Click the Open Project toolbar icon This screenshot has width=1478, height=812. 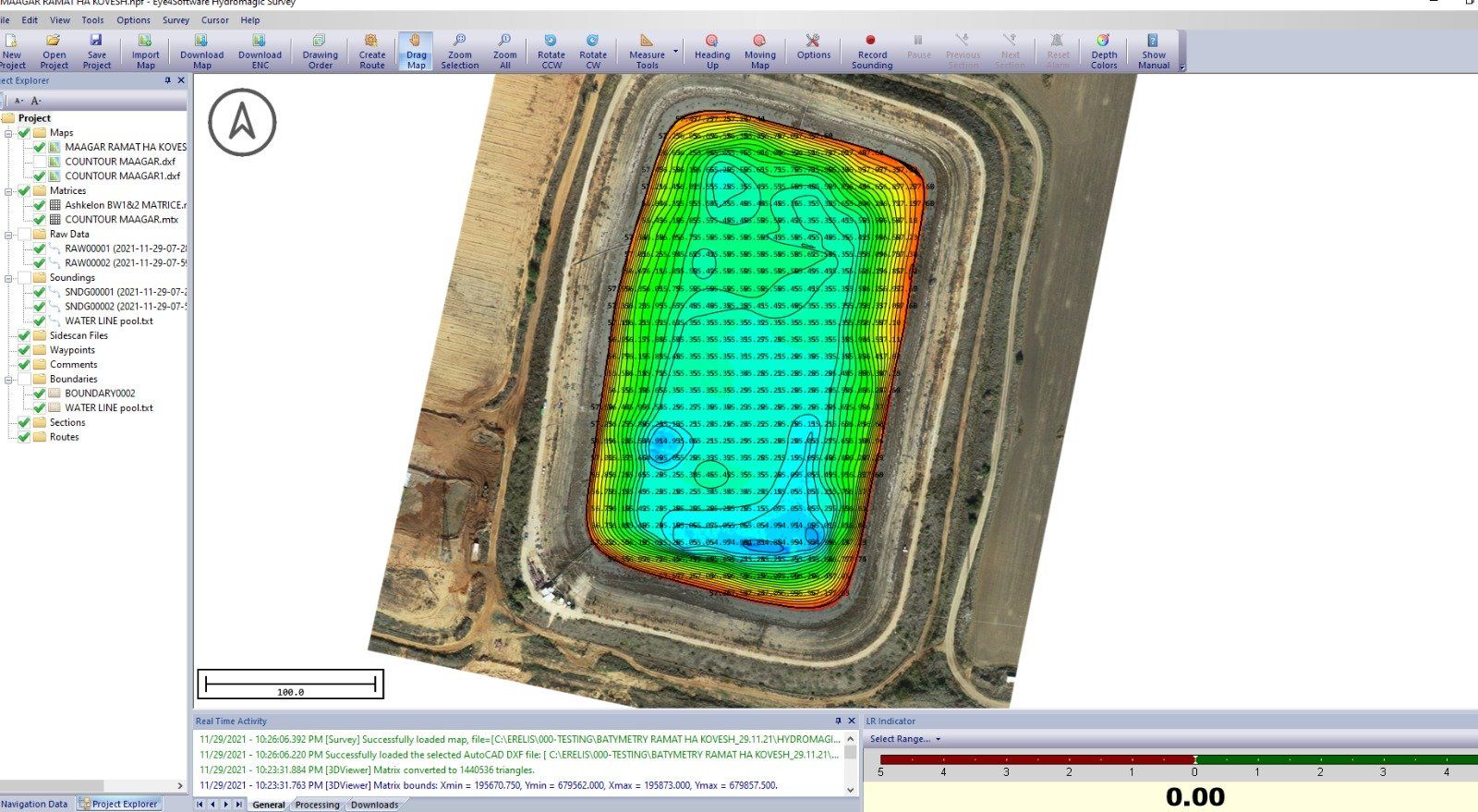54,52
